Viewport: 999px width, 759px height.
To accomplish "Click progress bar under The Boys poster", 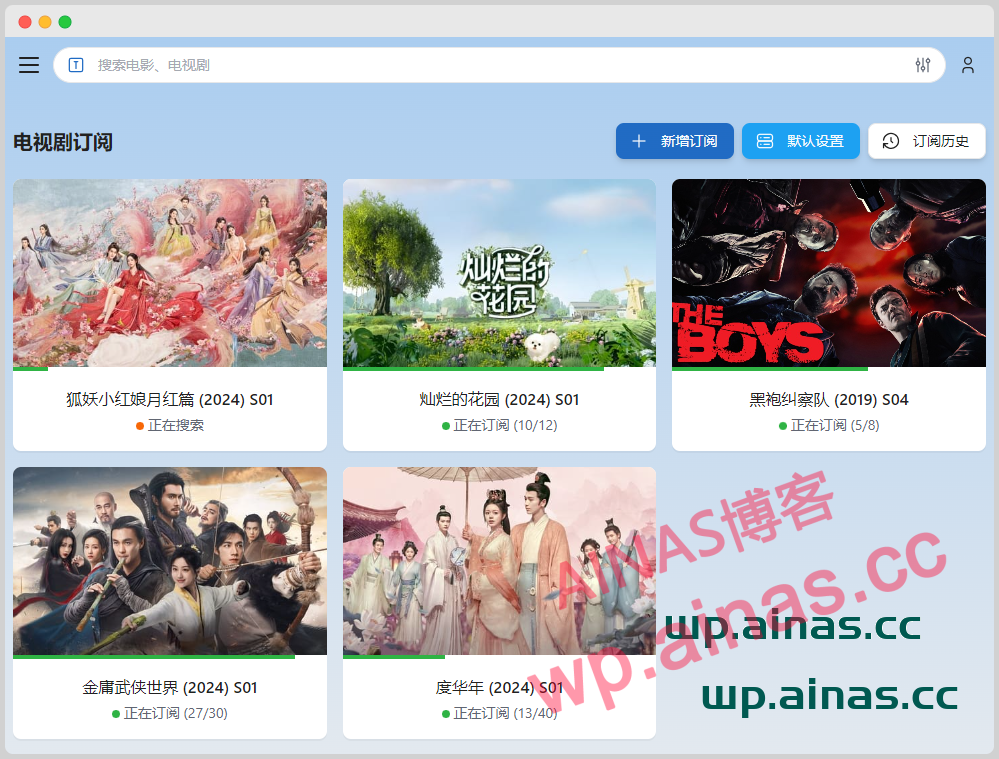I will (x=829, y=368).
